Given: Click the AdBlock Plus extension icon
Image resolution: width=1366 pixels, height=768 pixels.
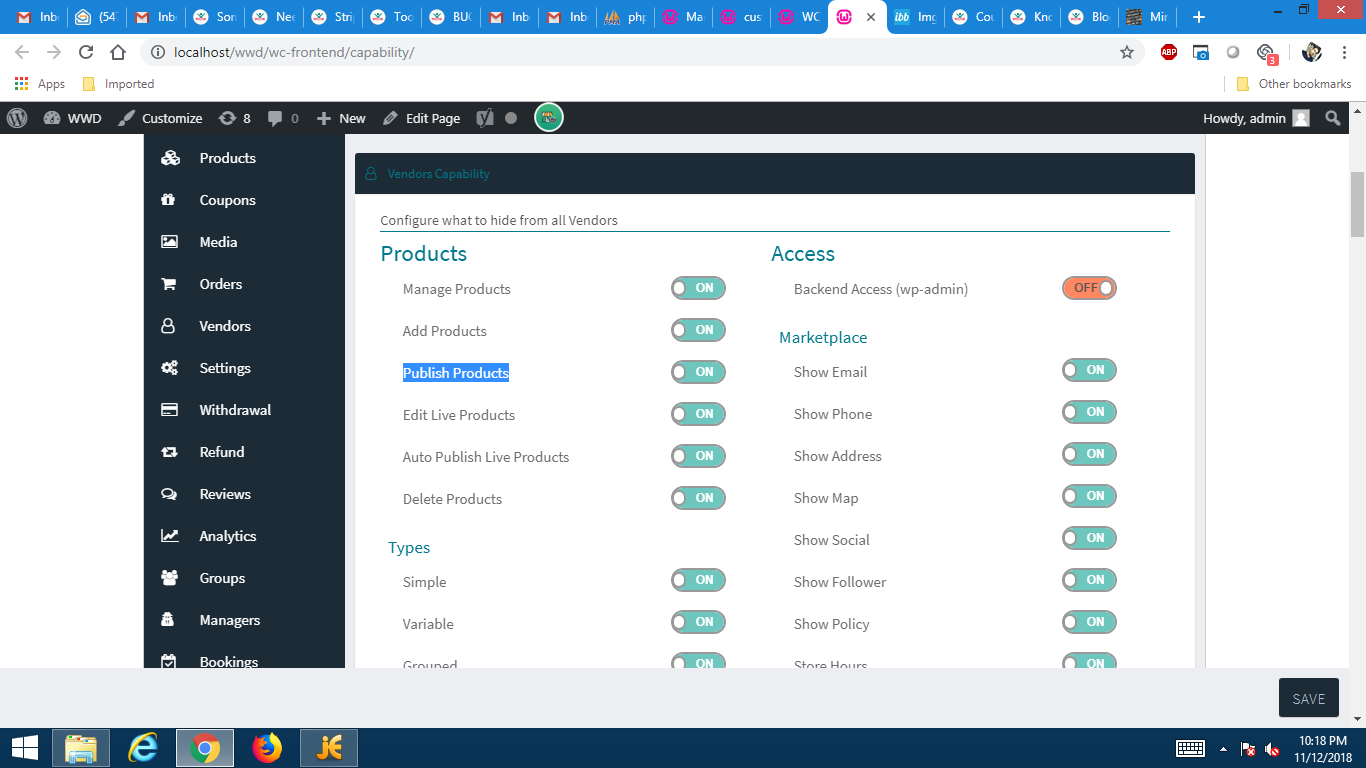Looking at the screenshot, I should (x=1169, y=52).
